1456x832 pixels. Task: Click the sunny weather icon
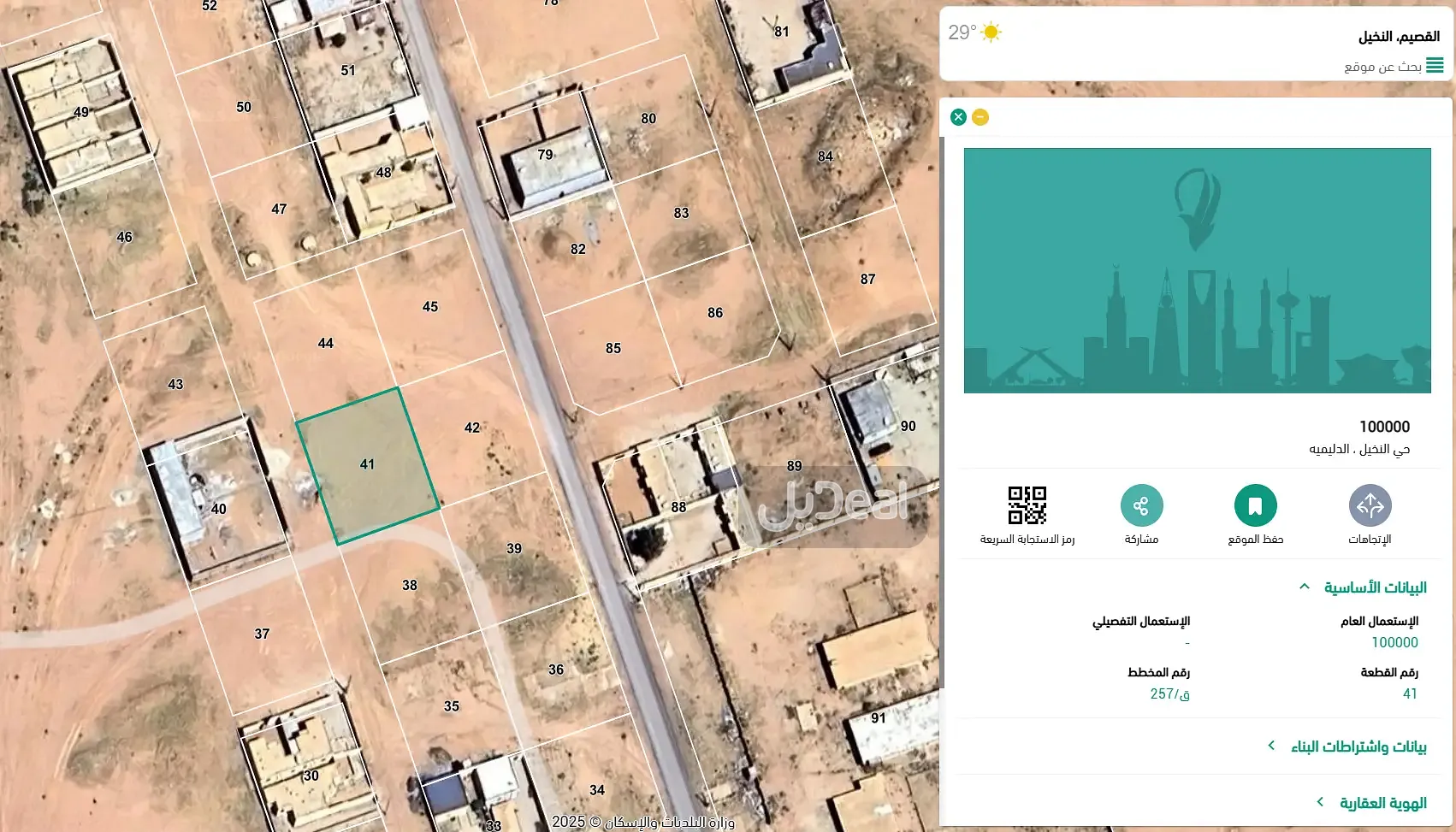pos(991,32)
